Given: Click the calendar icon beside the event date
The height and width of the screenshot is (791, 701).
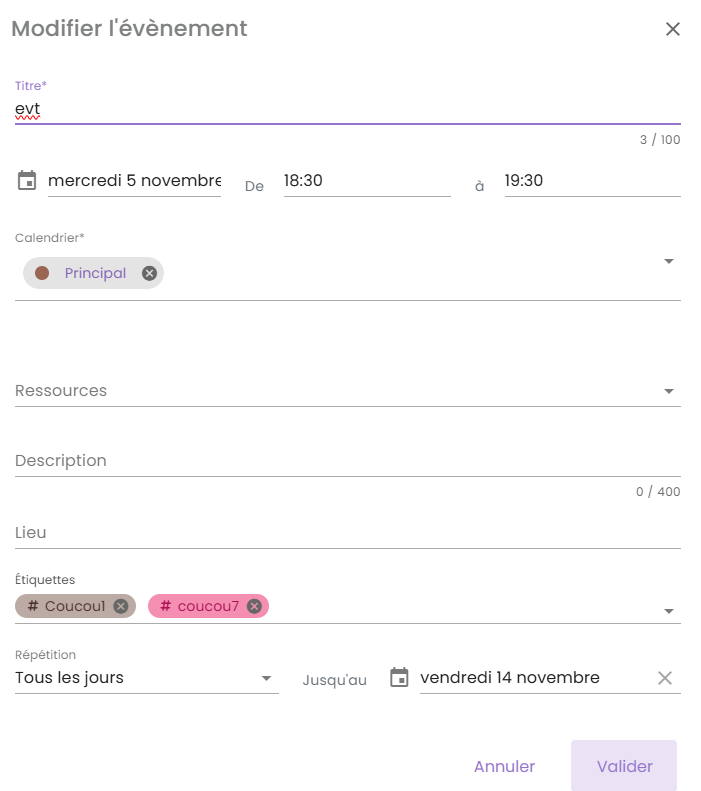Looking at the screenshot, I should (27, 181).
